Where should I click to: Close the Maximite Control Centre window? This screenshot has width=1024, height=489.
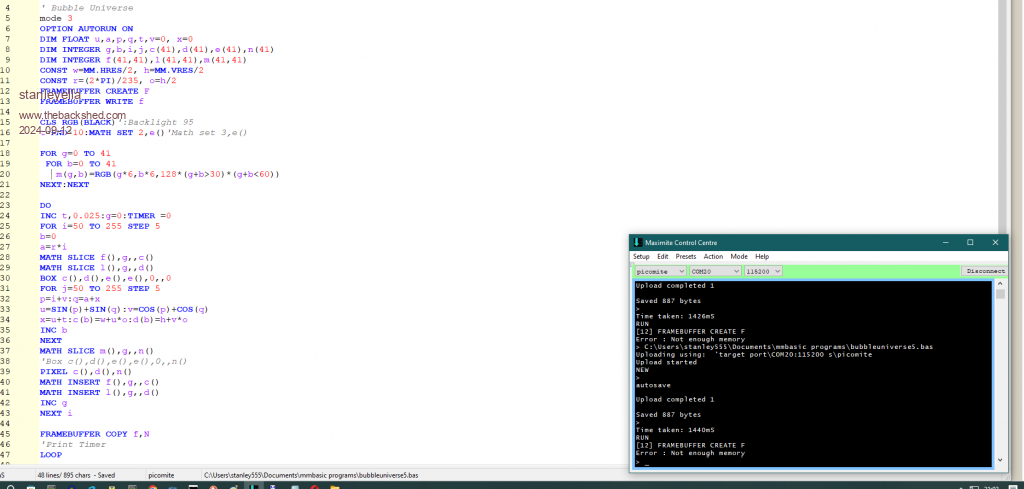(x=994, y=242)
